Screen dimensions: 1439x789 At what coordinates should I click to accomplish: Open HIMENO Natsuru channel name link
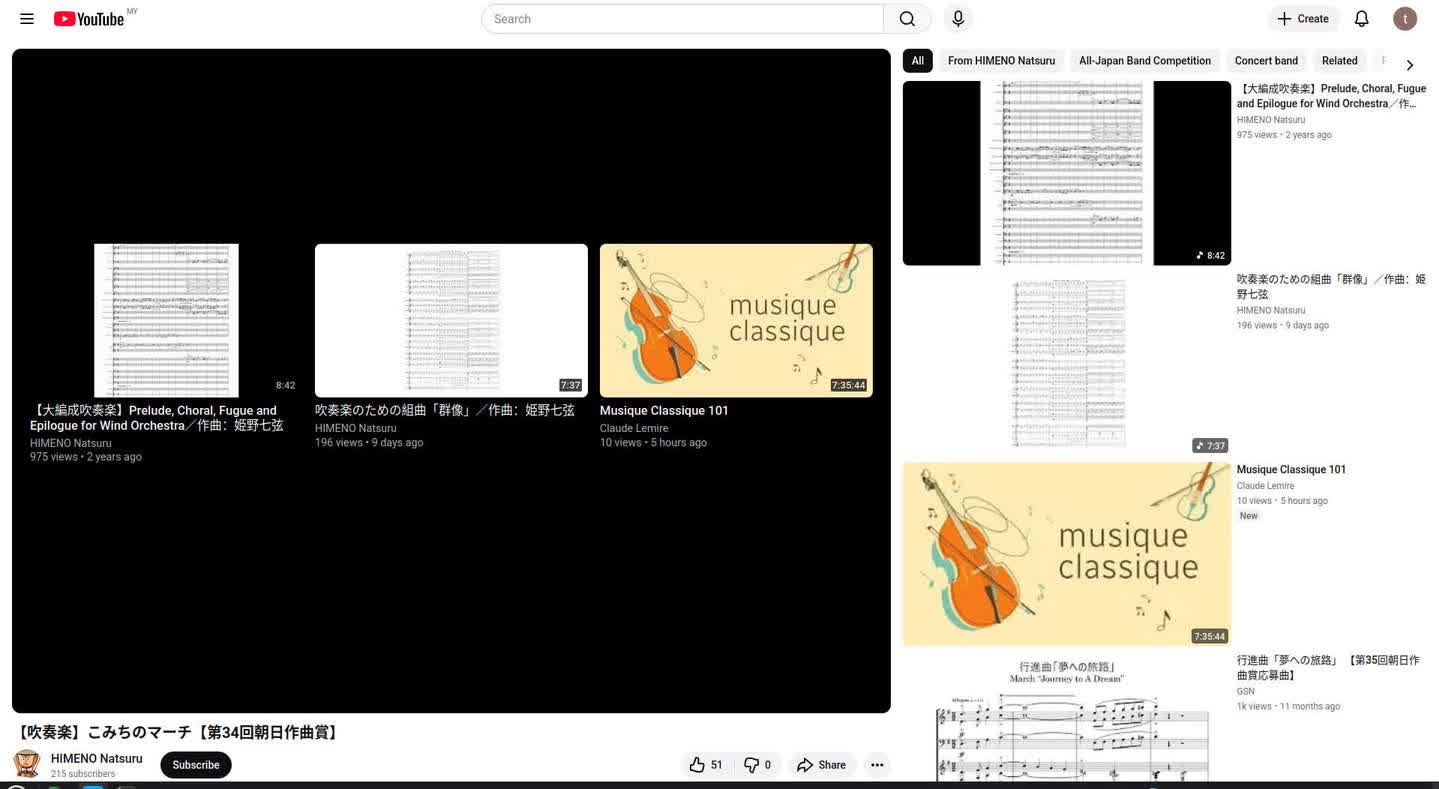click(97, 759)
